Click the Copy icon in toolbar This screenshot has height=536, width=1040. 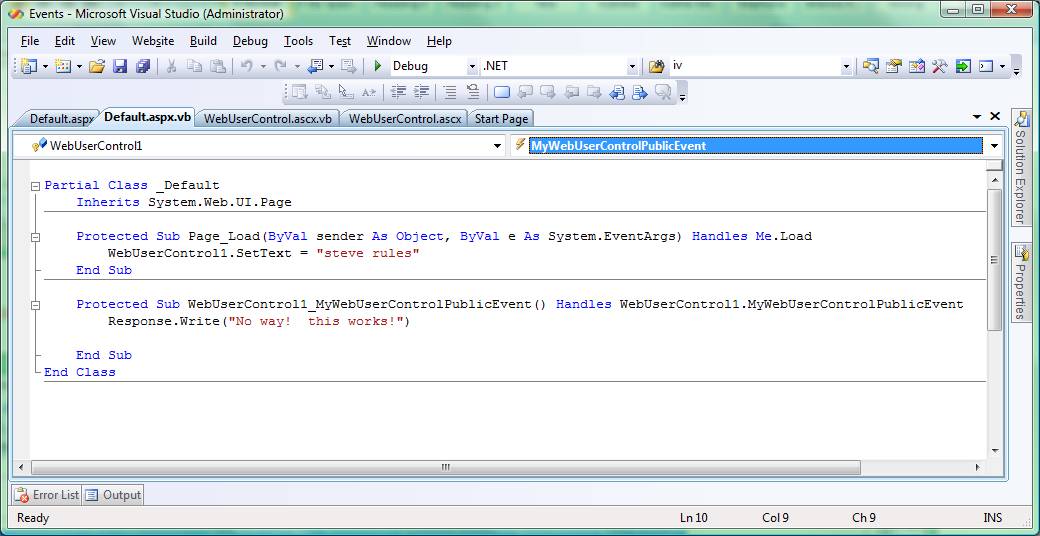[194, 66]
